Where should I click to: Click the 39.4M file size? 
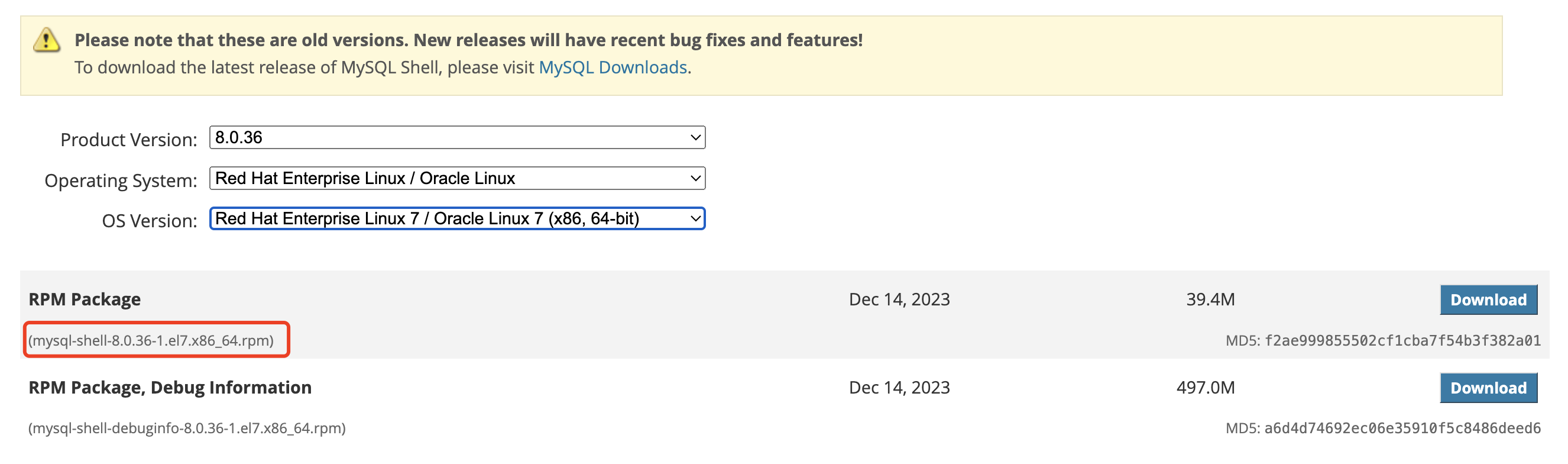(1210, 299)
